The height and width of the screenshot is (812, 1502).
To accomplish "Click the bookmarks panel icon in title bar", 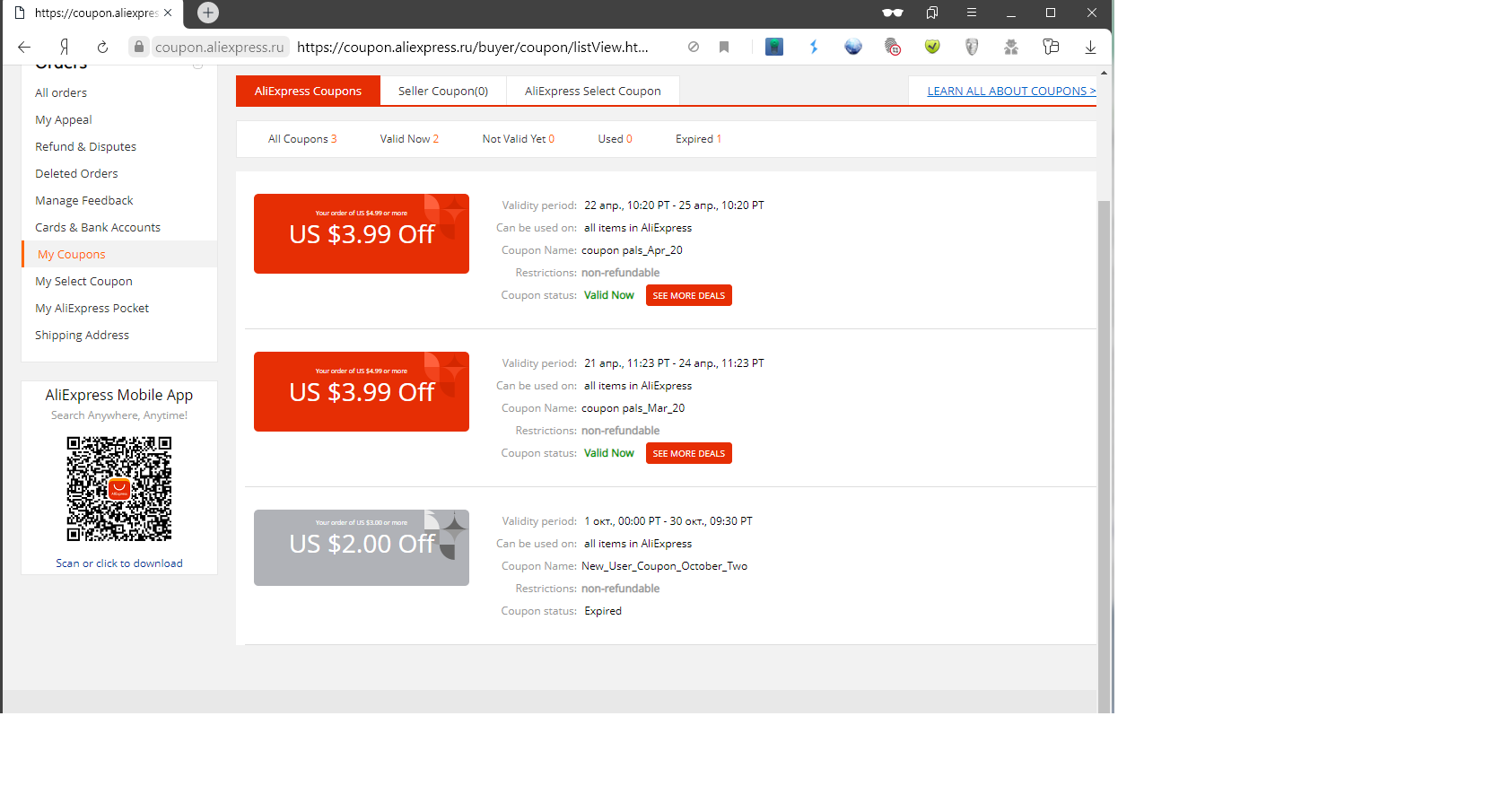I will (x=932, y=13).
